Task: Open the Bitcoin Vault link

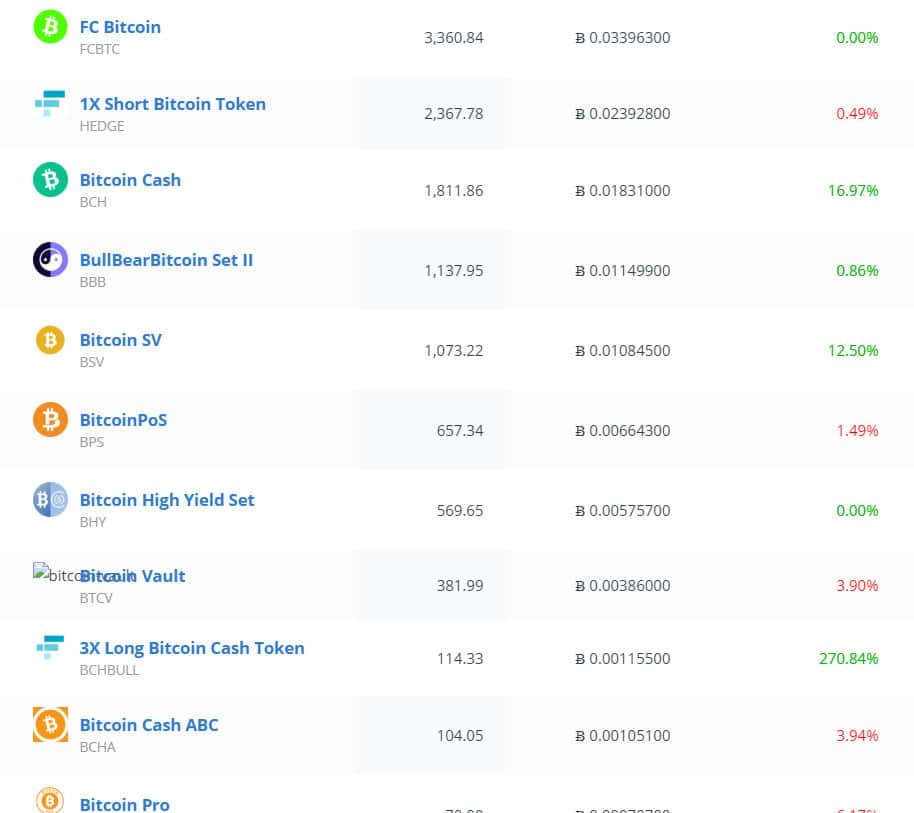Action: point(132,576)
